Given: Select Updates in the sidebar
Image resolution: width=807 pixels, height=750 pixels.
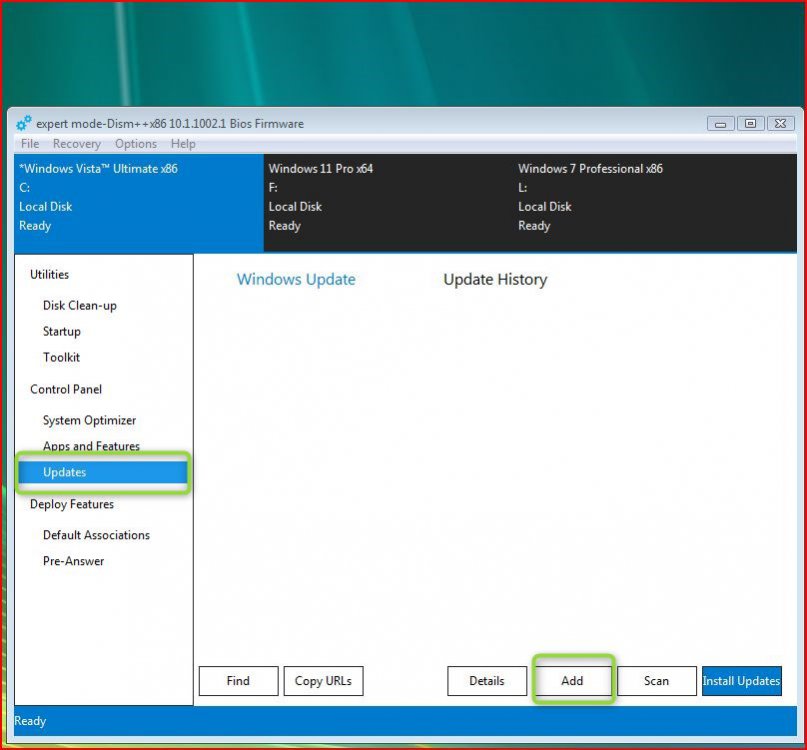Looking at the screenshot, I should pos(103,473).
